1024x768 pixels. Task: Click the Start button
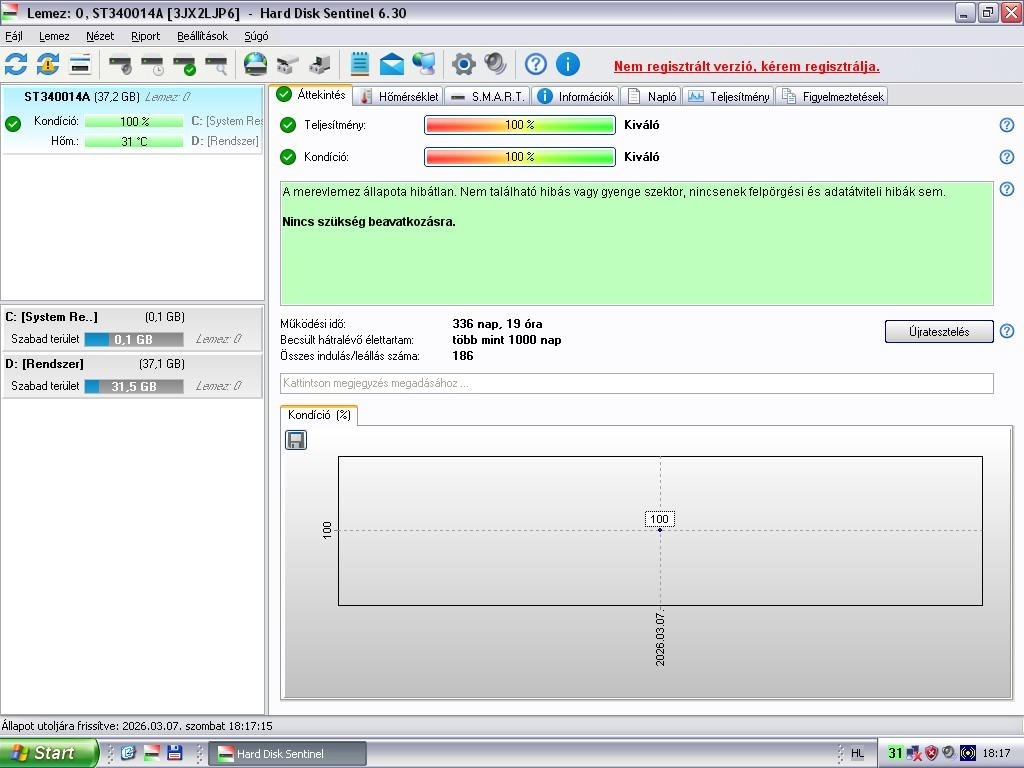coord(48,753)
